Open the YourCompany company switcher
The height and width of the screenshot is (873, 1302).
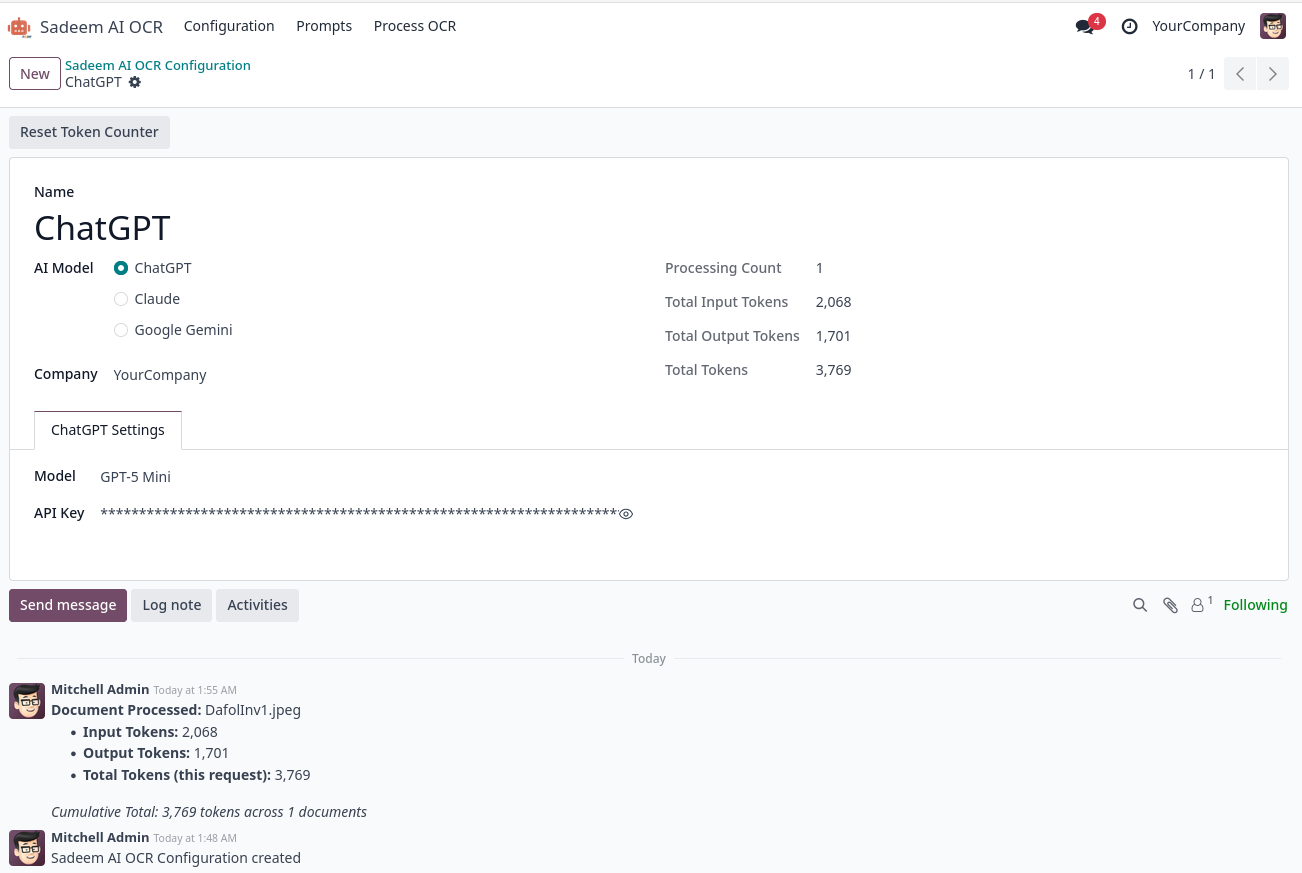(x=1199, y=26)
